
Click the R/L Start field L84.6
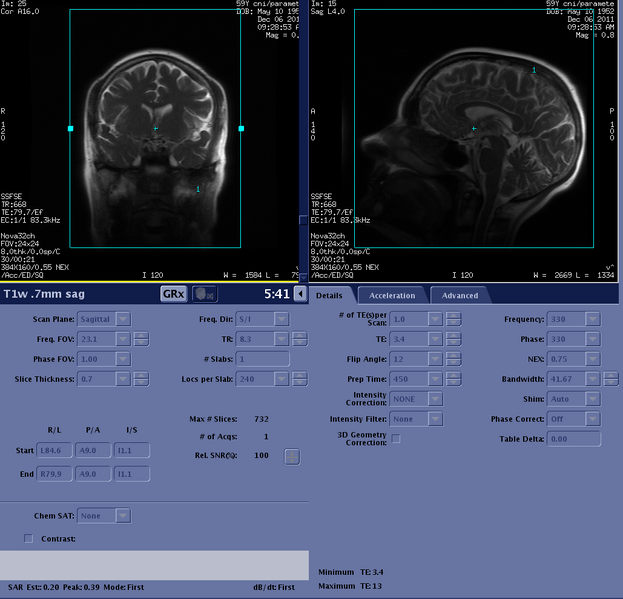click(54, 450)
